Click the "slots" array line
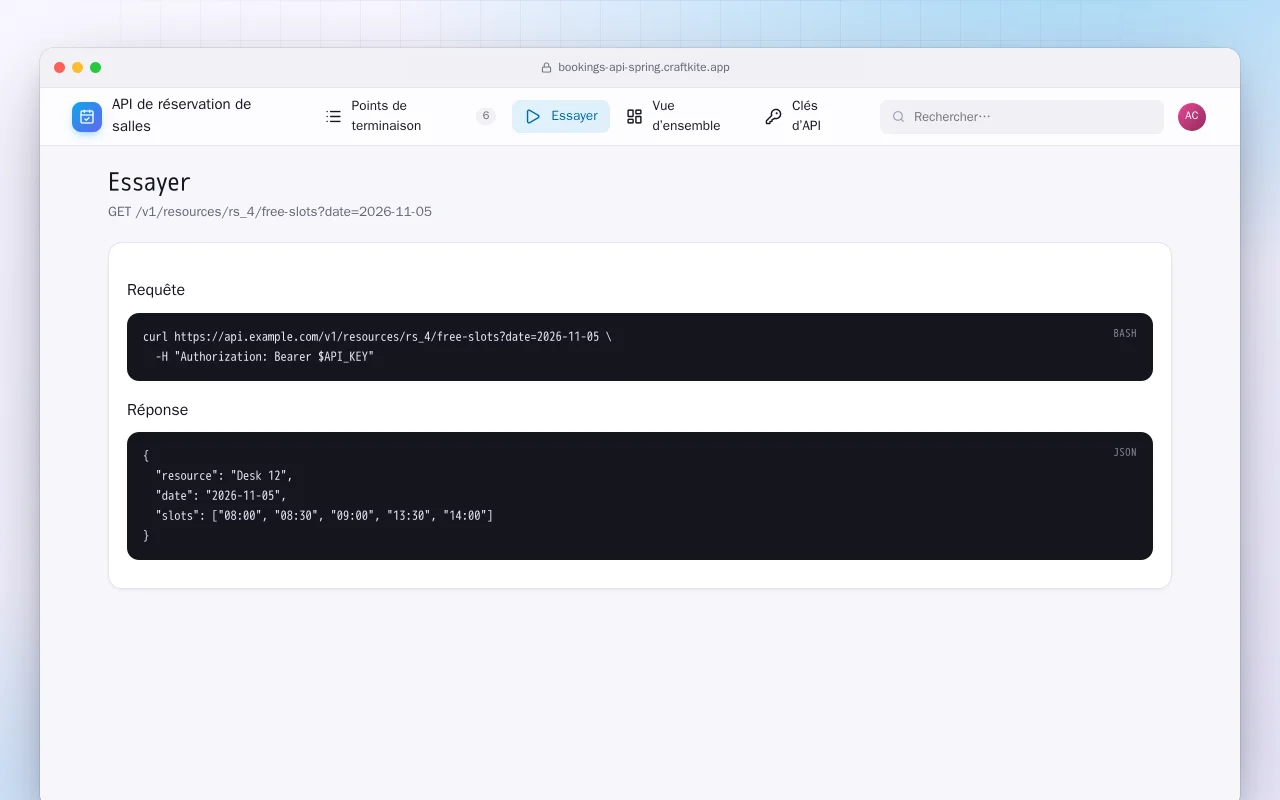The height and width of the screenshot is (800, 1280). (325, 516)
